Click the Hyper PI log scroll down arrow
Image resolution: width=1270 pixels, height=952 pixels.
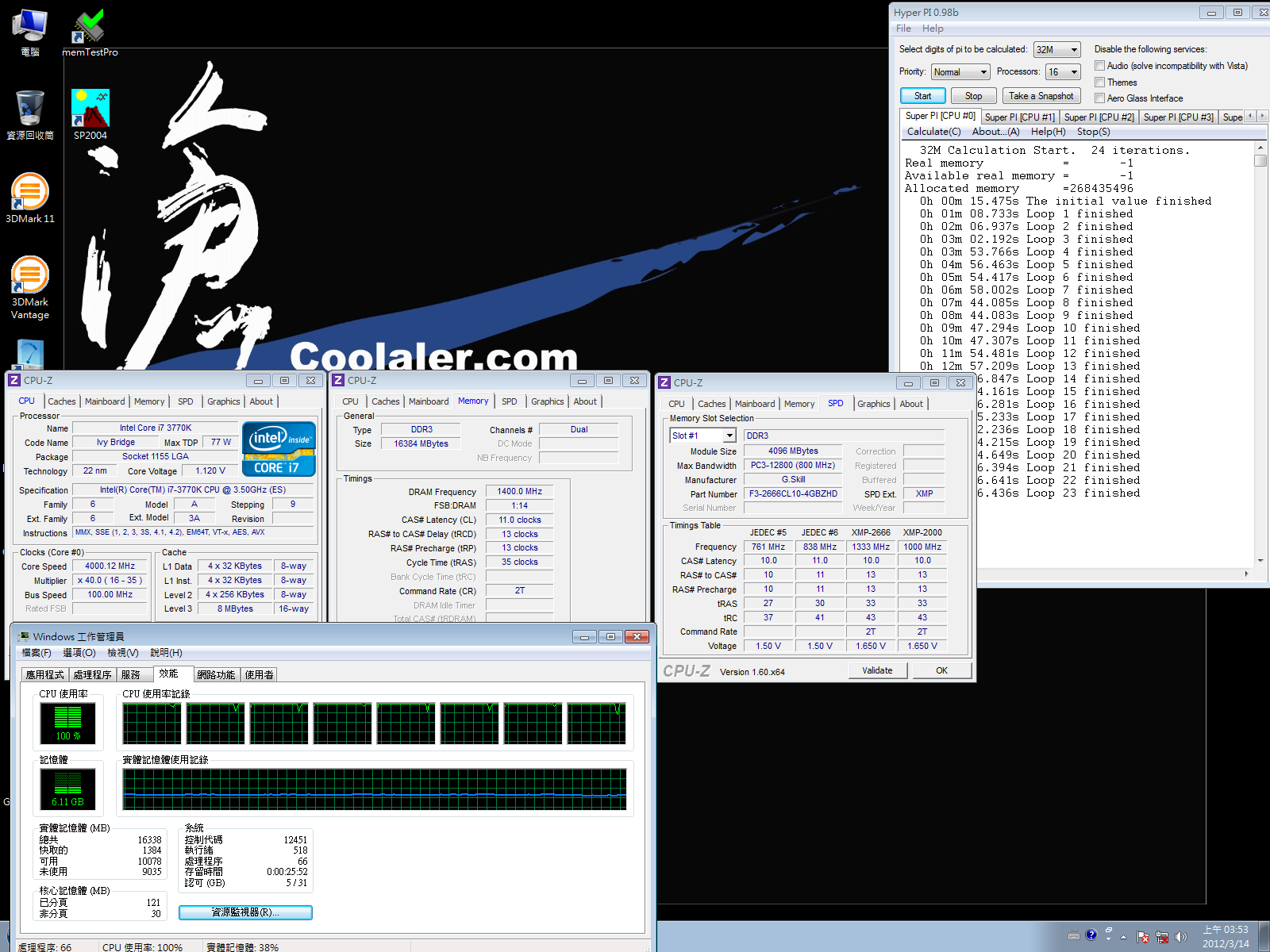tap(1260, 560)
